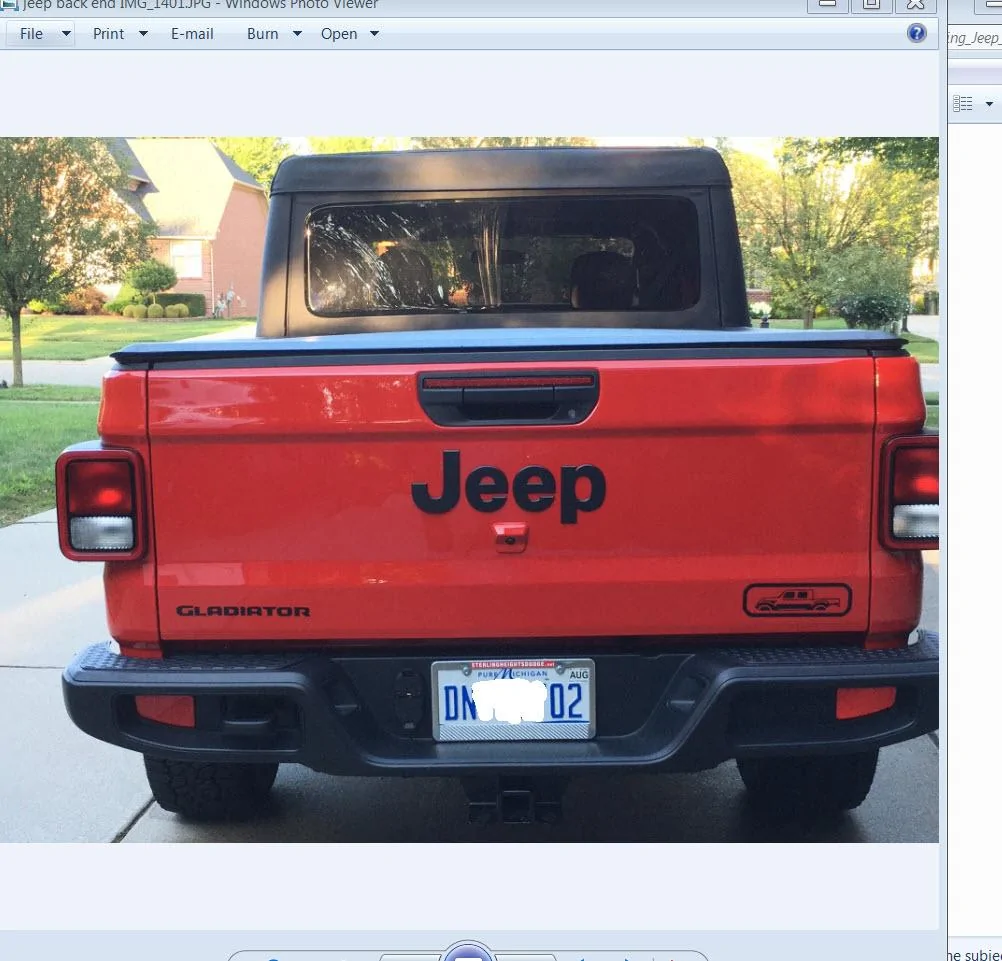Maximize the Windows Photo Viewer window
The height and width of the screenshot is (961, 1002).
pyautogui.click(x=872, y=5)
